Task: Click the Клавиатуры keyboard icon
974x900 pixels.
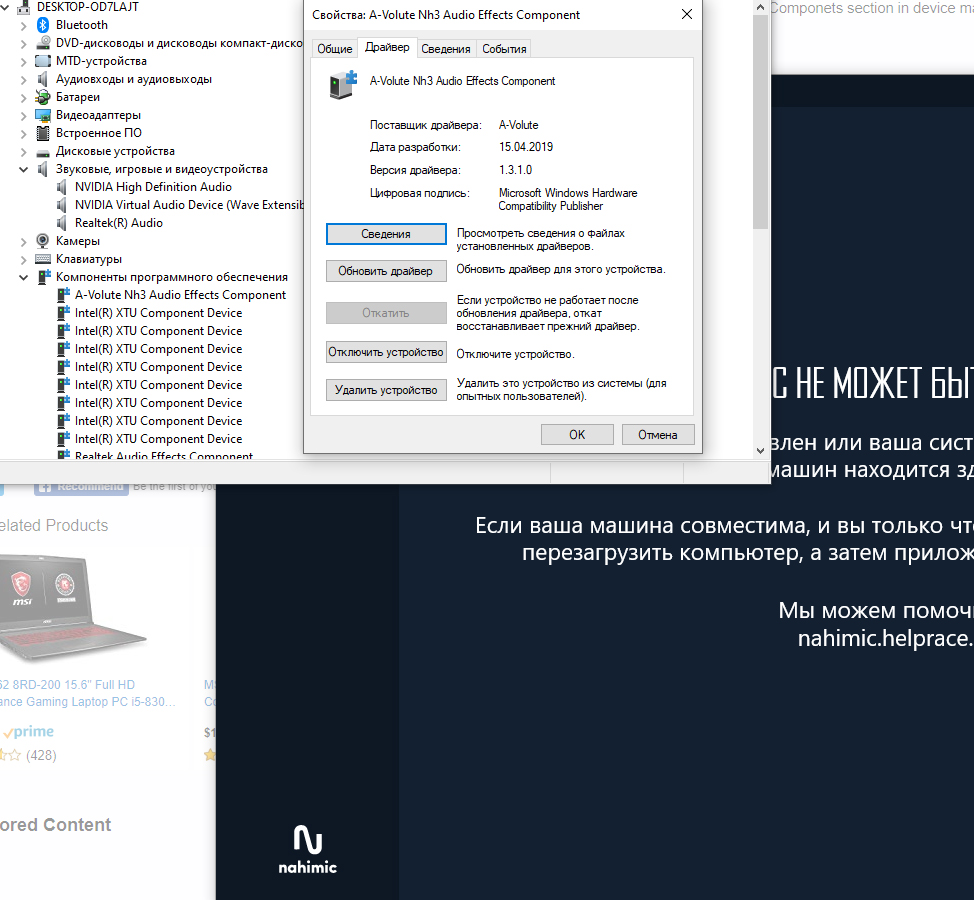Action: click(x=43, y=259)
